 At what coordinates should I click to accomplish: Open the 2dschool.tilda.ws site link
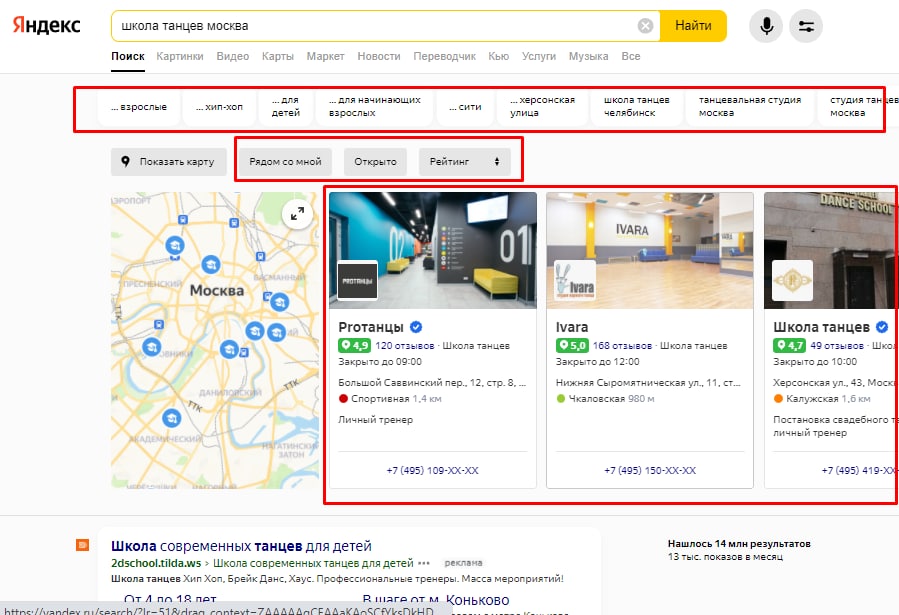pyautogui.click(x=156, y=563)
